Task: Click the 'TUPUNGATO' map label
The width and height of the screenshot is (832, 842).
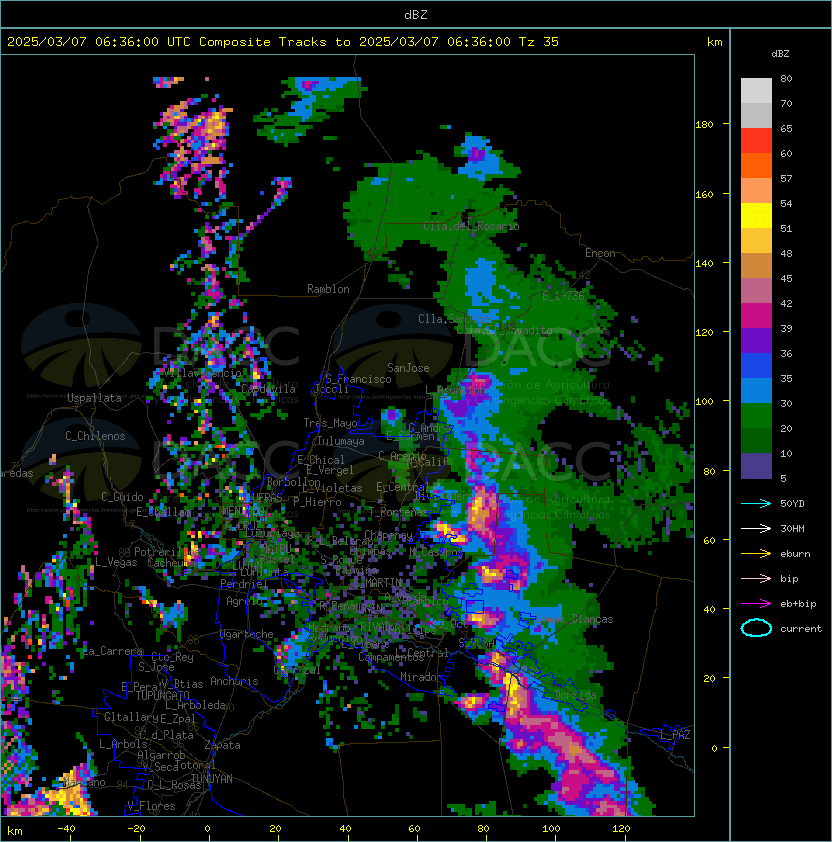Action: 162,695
